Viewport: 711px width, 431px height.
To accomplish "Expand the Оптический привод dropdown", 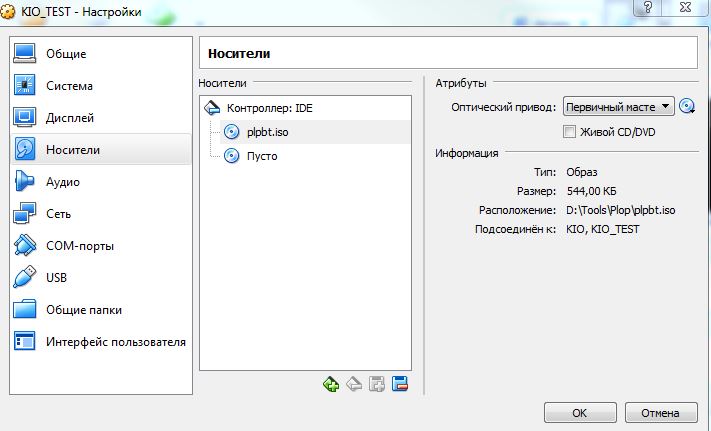I will pos(618,107).
